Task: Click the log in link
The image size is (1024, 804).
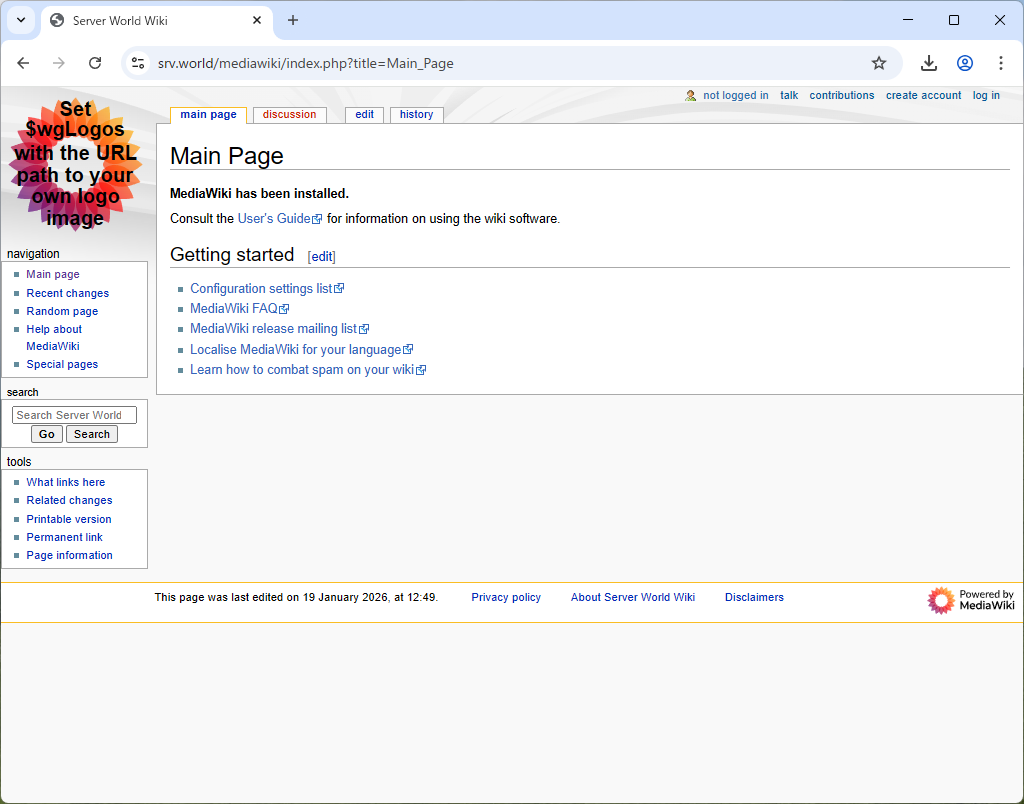Action: point(986,95)
